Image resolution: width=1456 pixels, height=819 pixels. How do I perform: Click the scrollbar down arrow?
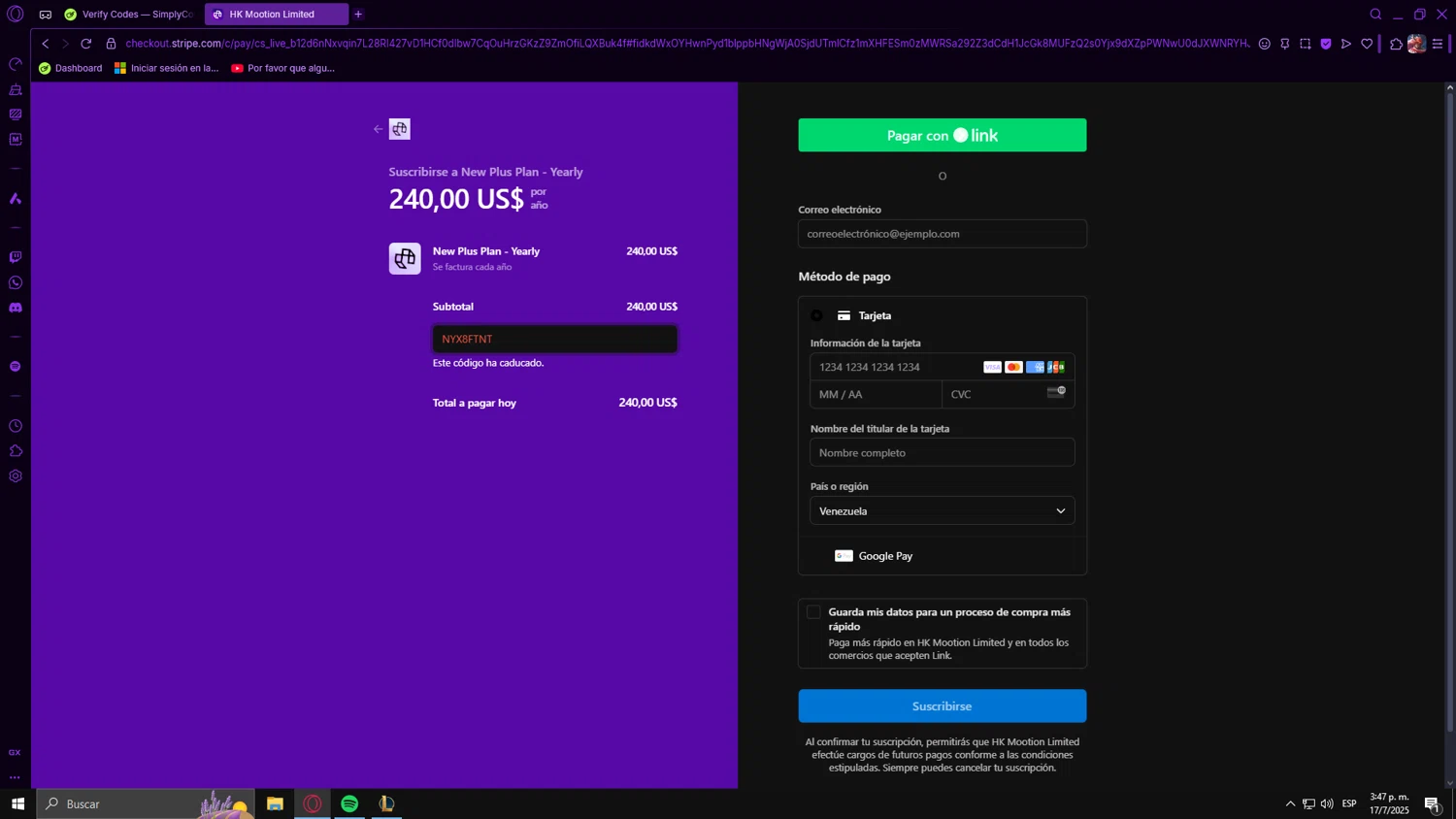coord(1450,783)
